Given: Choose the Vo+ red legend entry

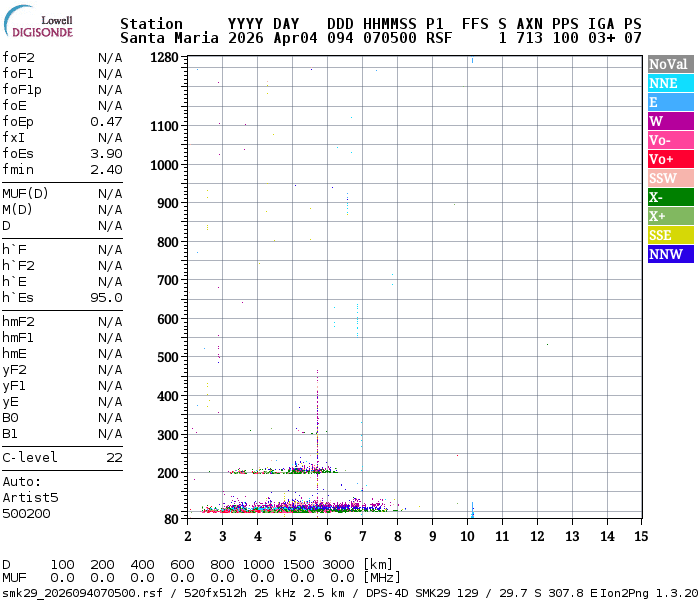Looking at the screenshot, I should click(x=669, y=159).
